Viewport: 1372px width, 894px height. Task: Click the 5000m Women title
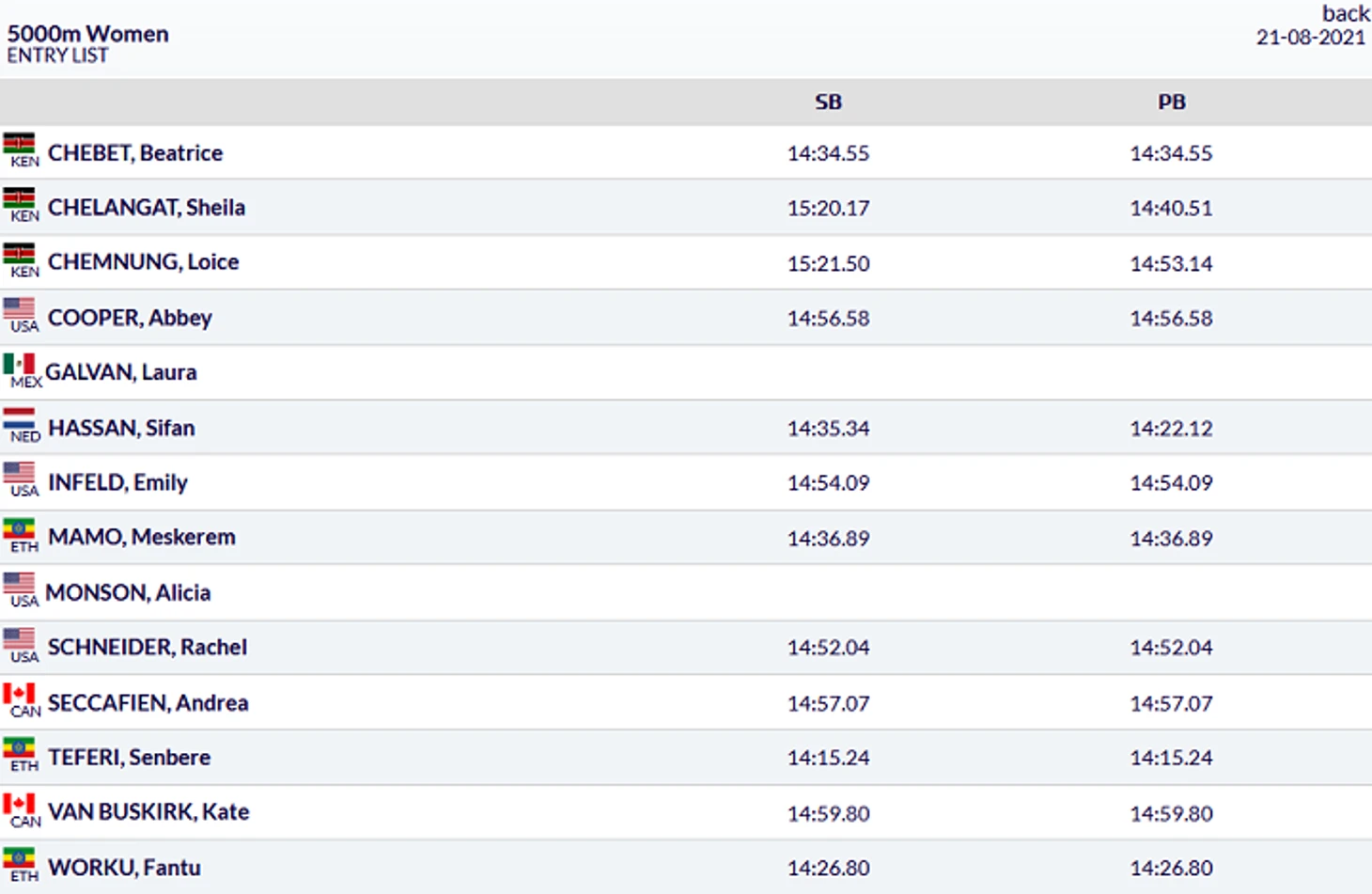[88, 34]
